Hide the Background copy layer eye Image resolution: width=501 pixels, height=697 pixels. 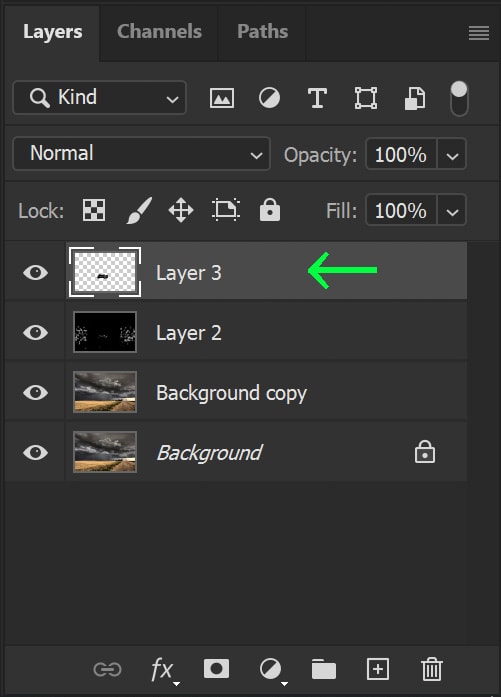coord(36,393)
